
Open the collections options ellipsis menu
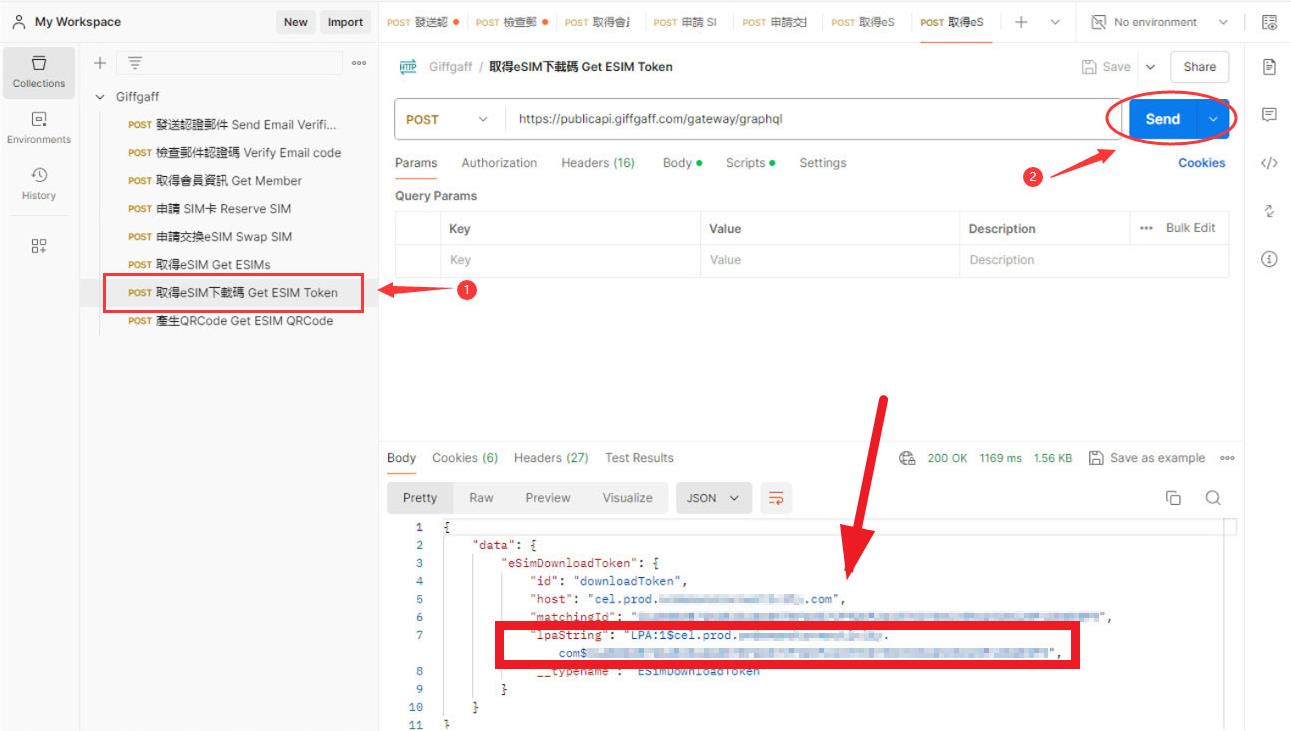[359, 63]
